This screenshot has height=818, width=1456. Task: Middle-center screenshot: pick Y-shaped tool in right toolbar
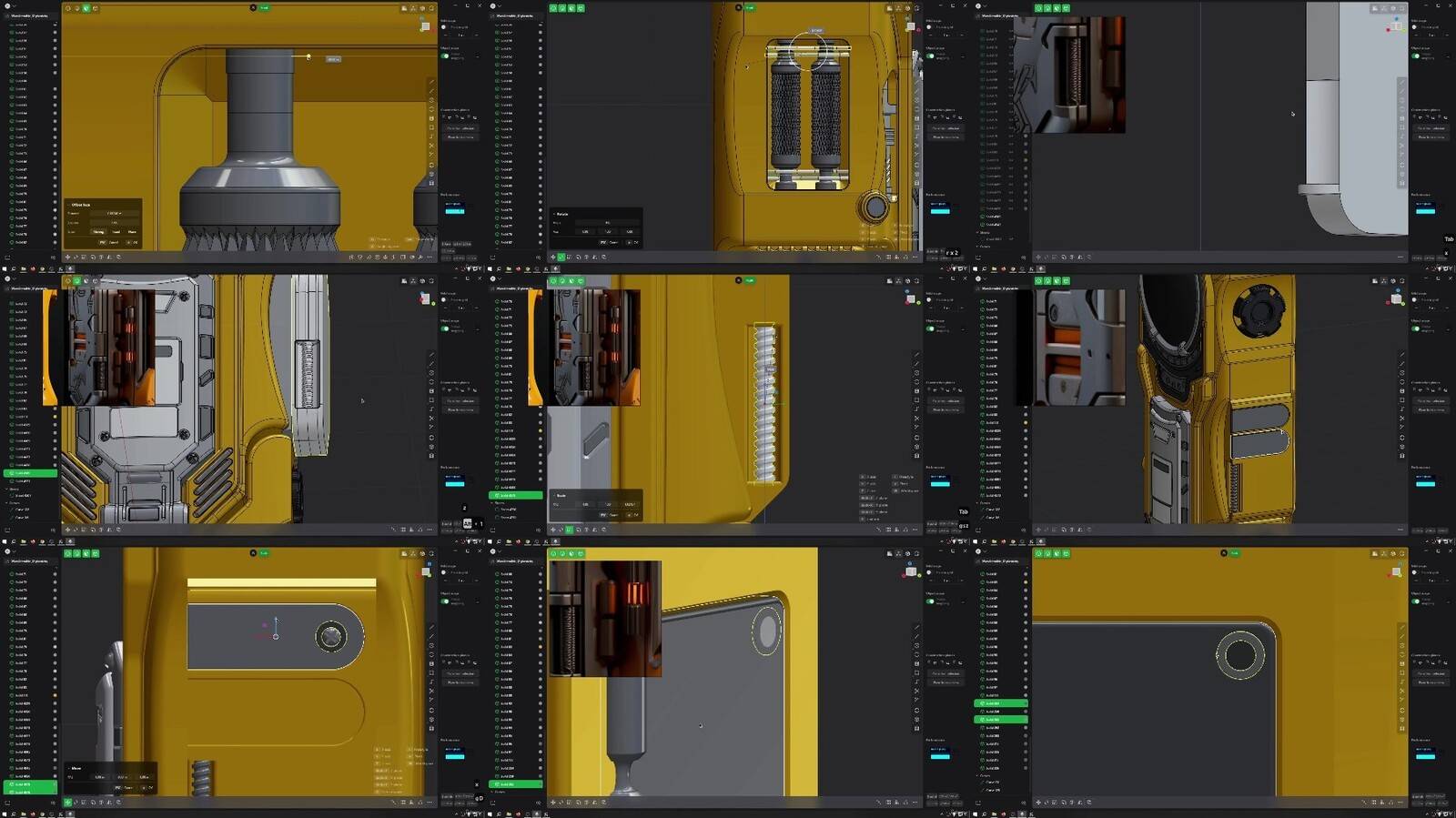pos(916,428)
